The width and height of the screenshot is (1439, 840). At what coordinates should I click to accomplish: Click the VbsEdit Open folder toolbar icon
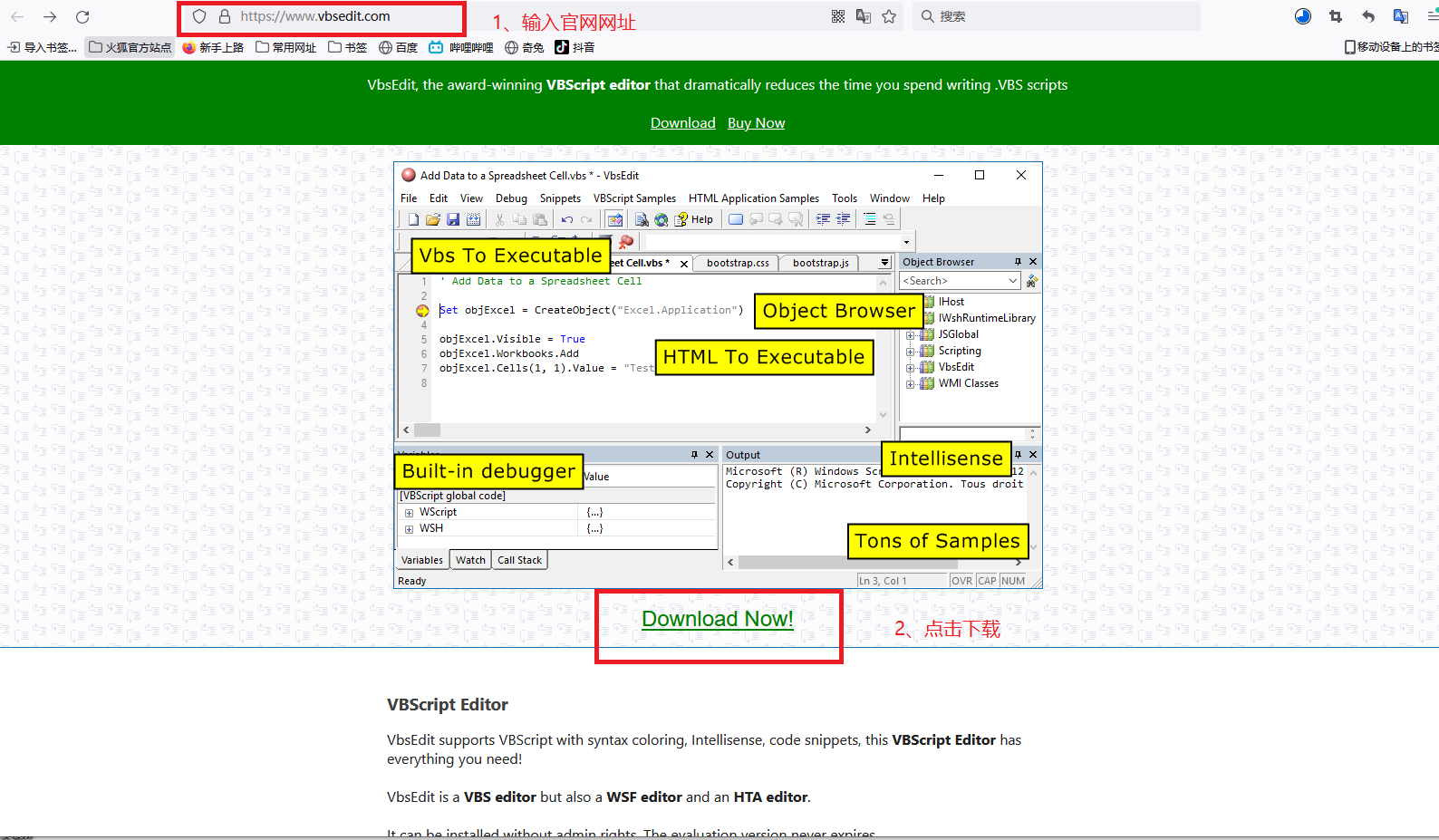click(433, 219)
